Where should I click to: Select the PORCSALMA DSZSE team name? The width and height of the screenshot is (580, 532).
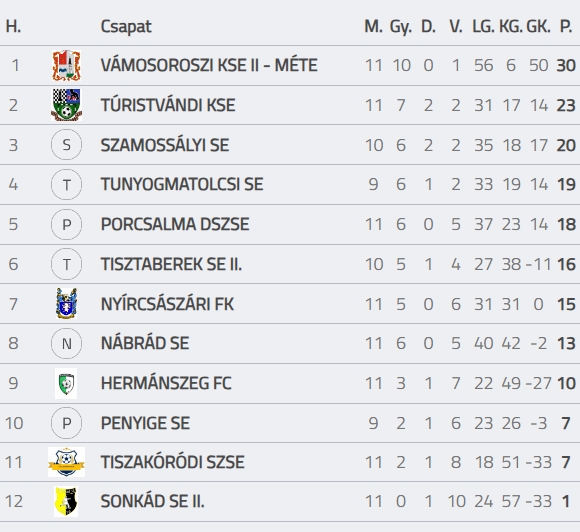click(x=175, y=224)
